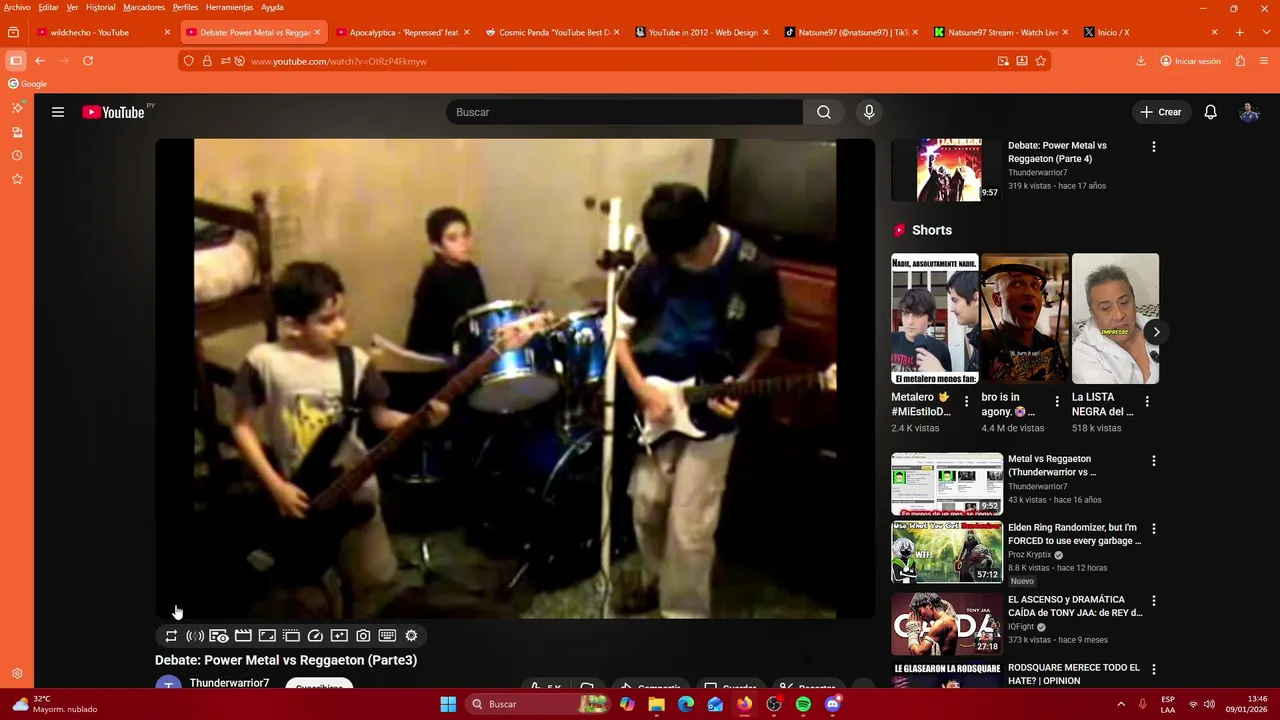
Task: Advance Shorts shelf with next arrow
Action: point(1156,332)
